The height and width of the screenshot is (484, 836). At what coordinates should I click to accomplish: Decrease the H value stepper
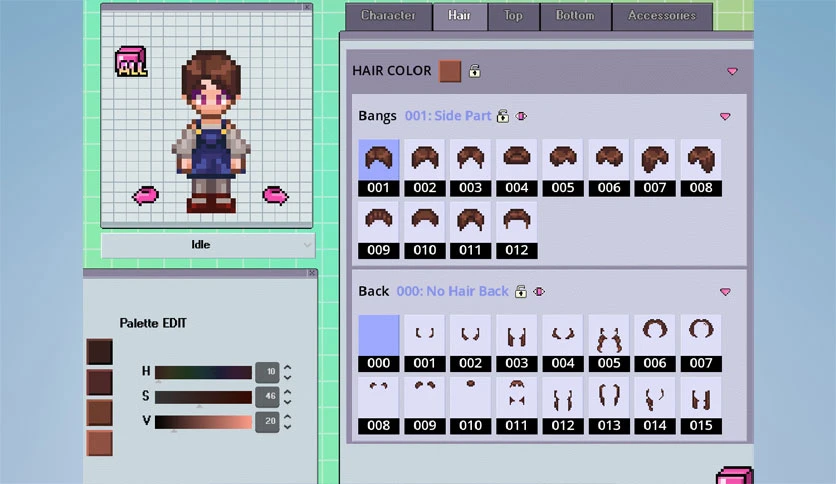click(287, 377)
